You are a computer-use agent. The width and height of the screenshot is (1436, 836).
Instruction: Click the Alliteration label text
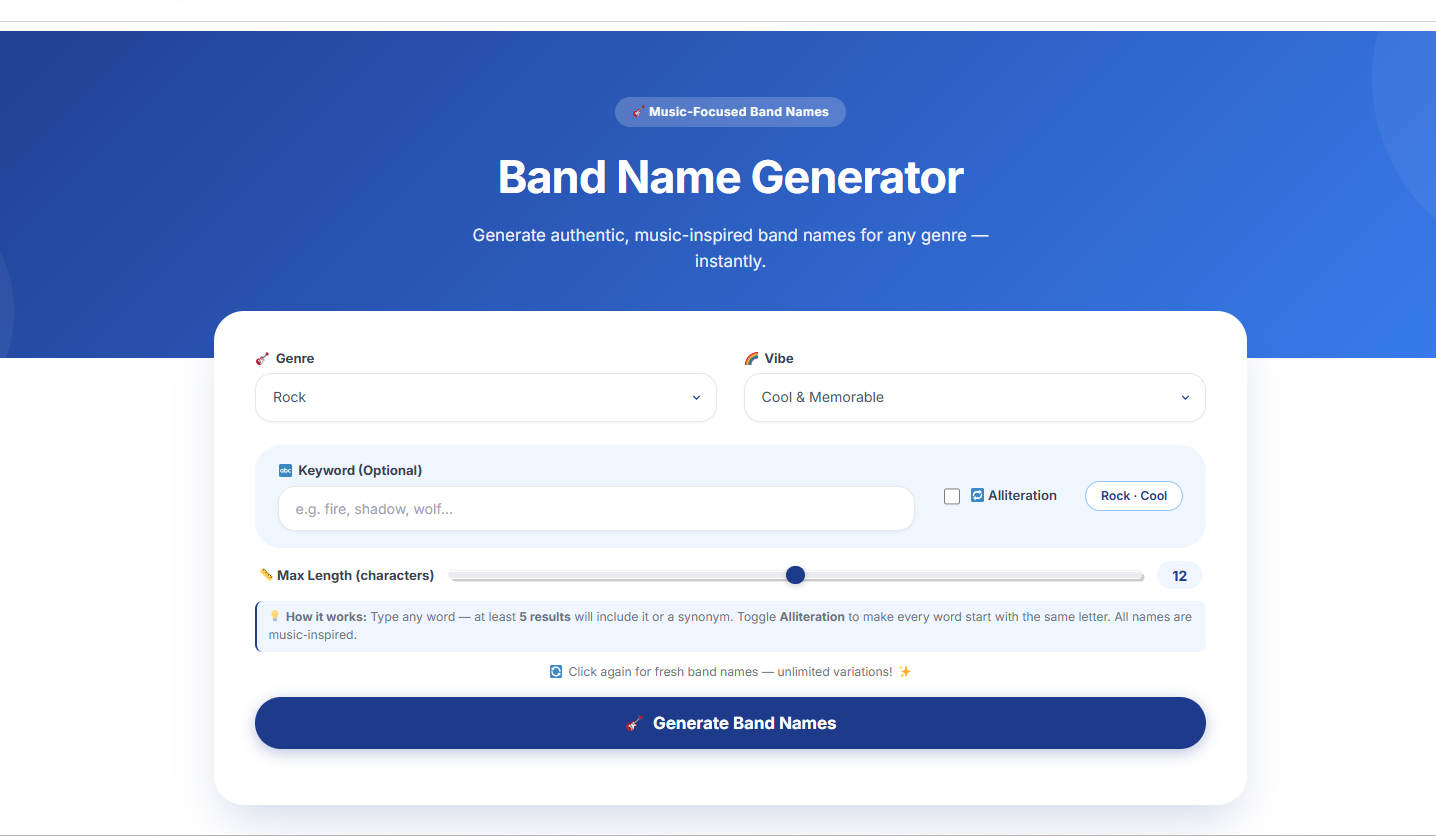coord(1022,495)
